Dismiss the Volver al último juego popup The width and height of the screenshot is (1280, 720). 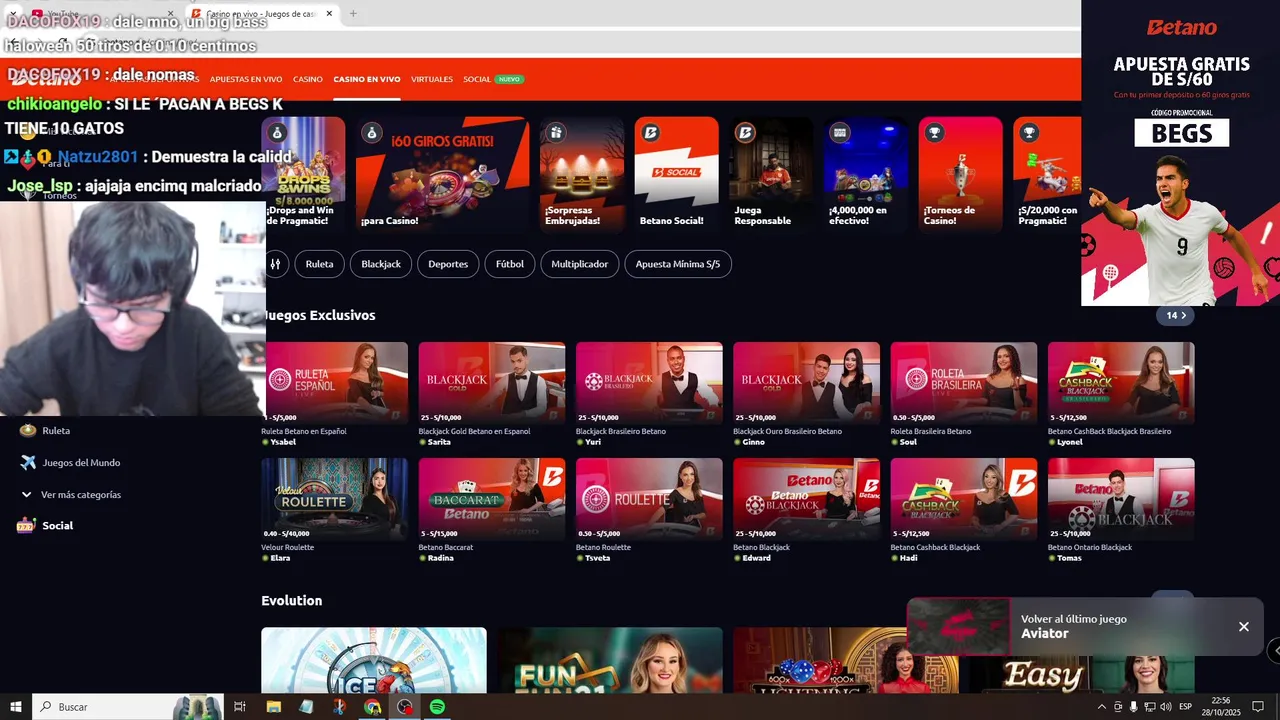1244,627
